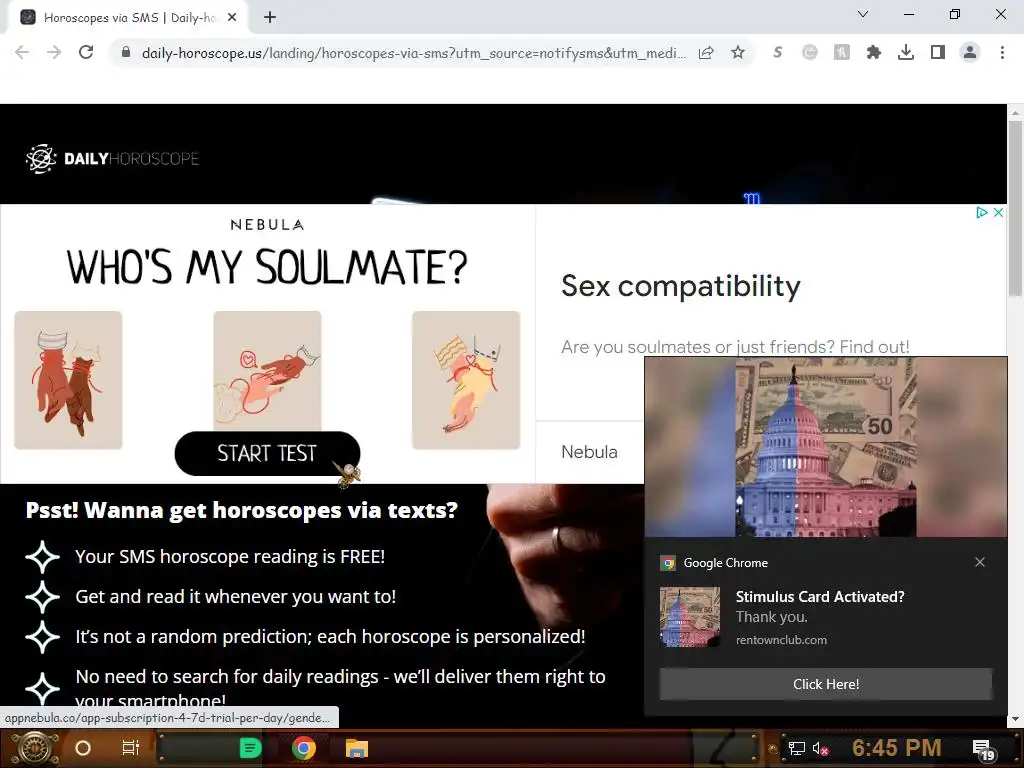Viewport: 1024px width, 768px height.
Task: Open the gray circular extension icon
Action: tap(810, 52)
